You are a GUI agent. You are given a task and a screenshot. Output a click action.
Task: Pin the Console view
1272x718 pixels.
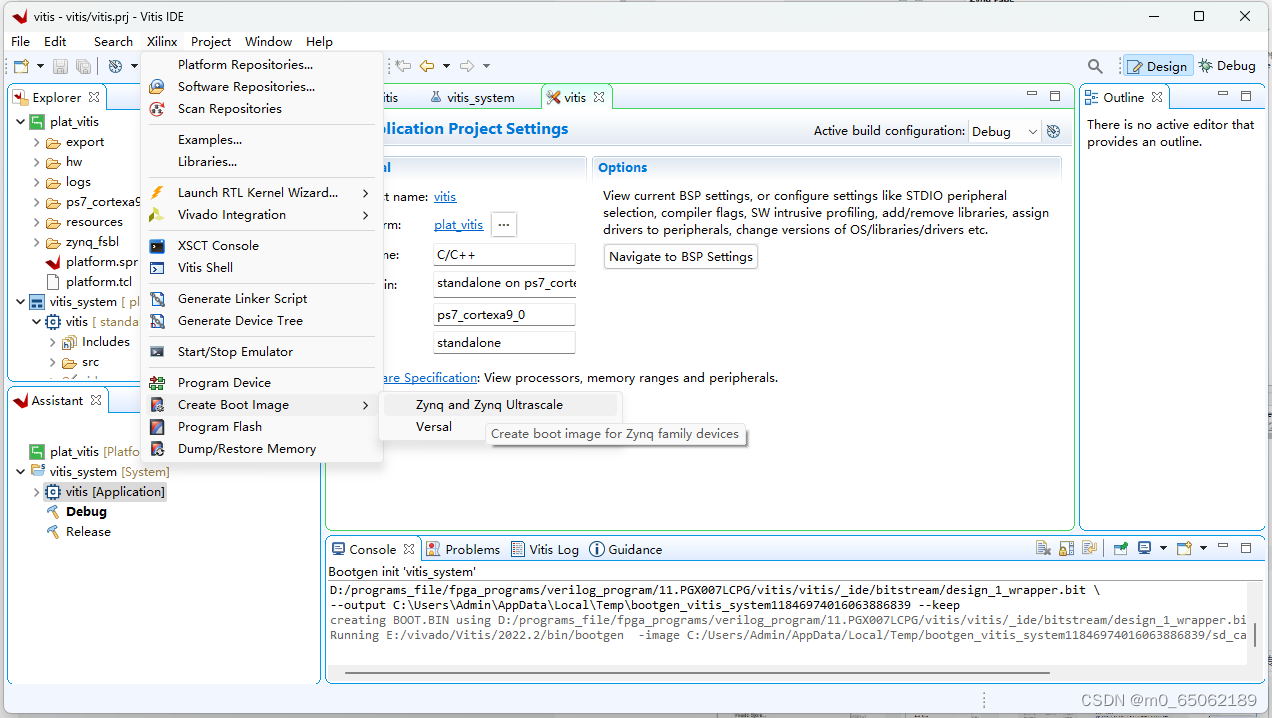click(1120, 548)
